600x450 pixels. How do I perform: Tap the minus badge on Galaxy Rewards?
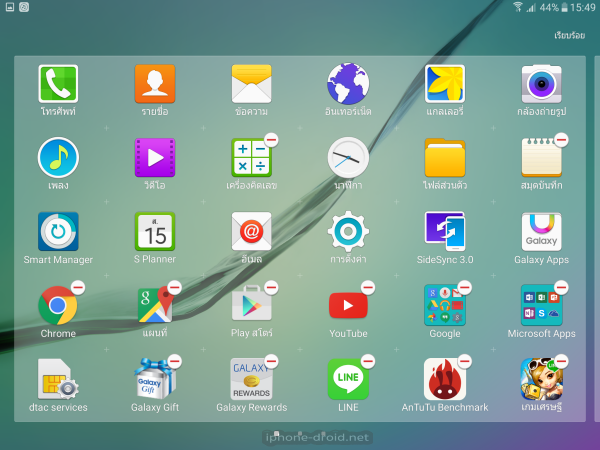pyautogui.click(x=271, y=361)
